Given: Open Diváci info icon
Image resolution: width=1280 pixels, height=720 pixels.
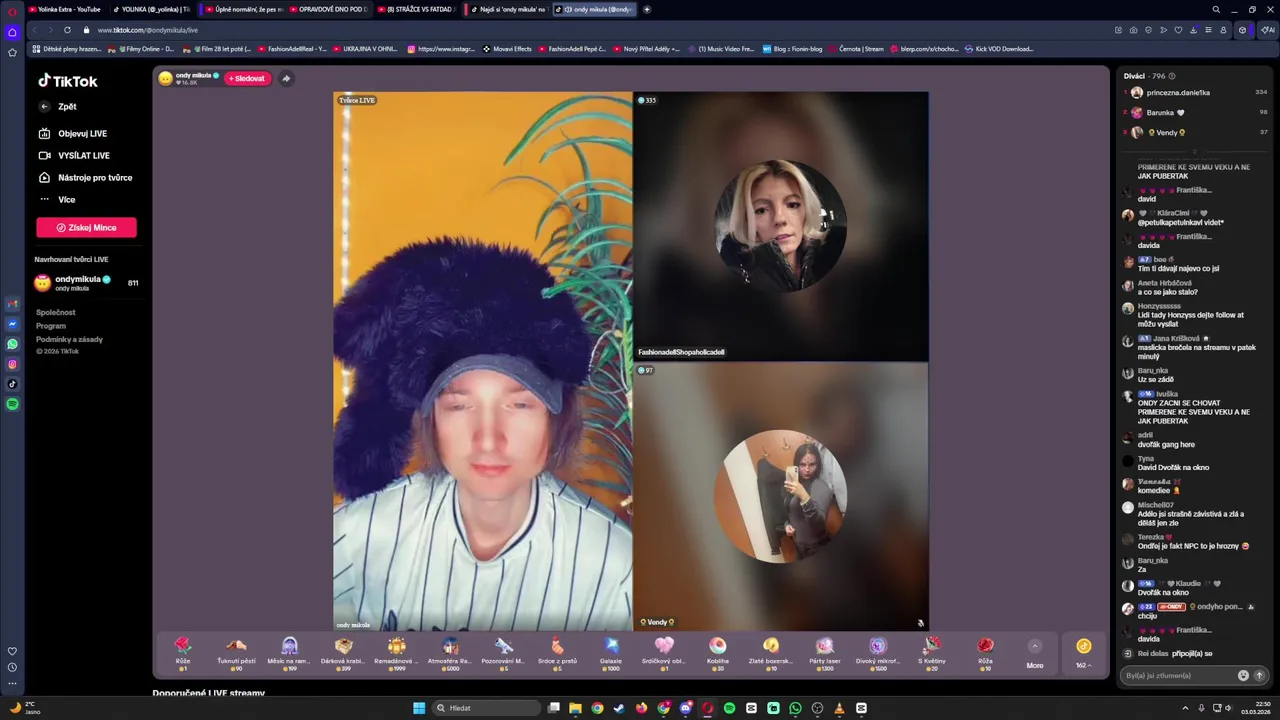Looking at the screenshot, I should click(1172, 76).
